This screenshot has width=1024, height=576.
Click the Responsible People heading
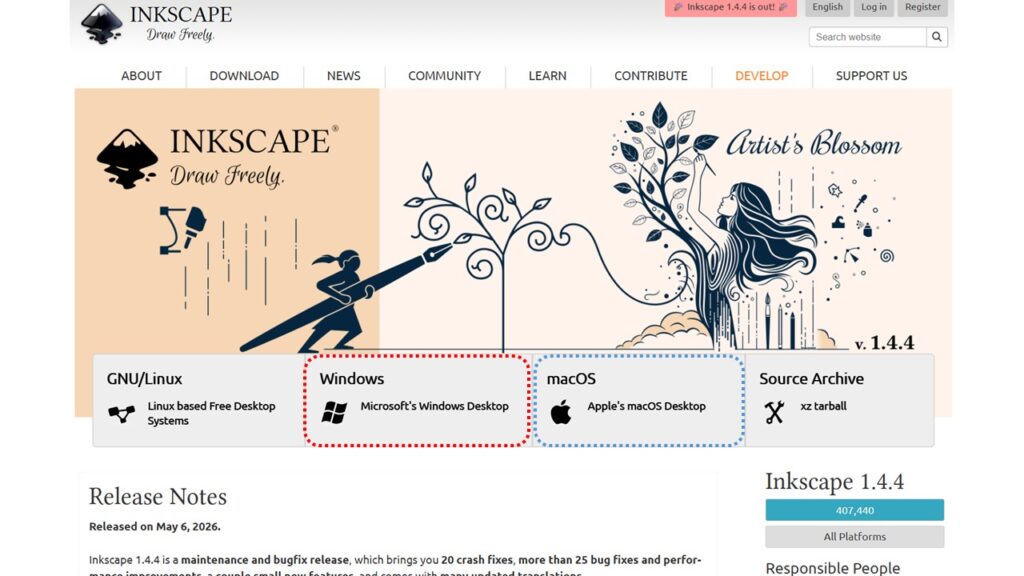click(832, 568)
